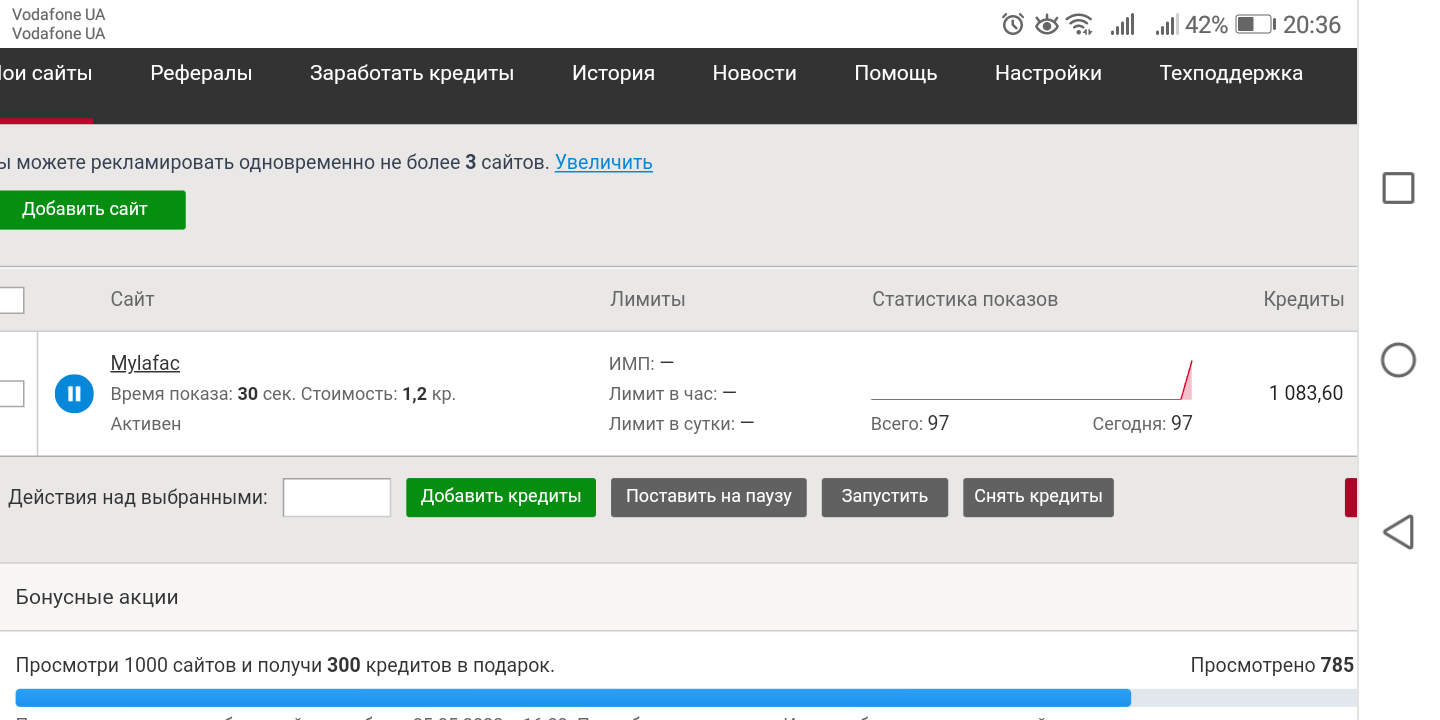Open the Рефералы menu tab
This screenshot has height=720, width=1440.
tap(201, 73)
